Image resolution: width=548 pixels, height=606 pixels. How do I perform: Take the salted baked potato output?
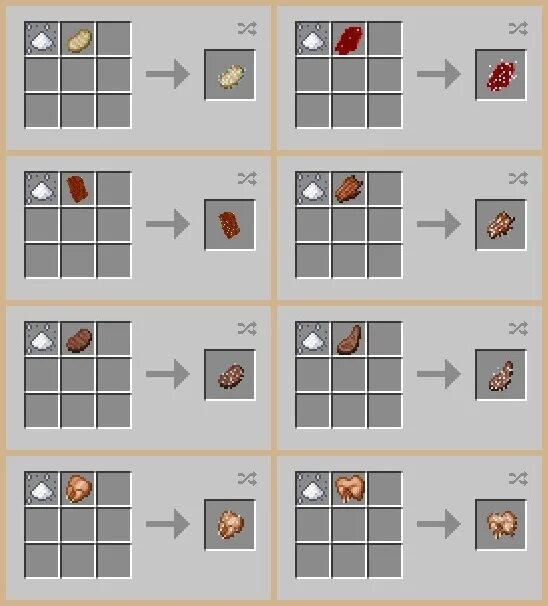[x=230, y=76]
